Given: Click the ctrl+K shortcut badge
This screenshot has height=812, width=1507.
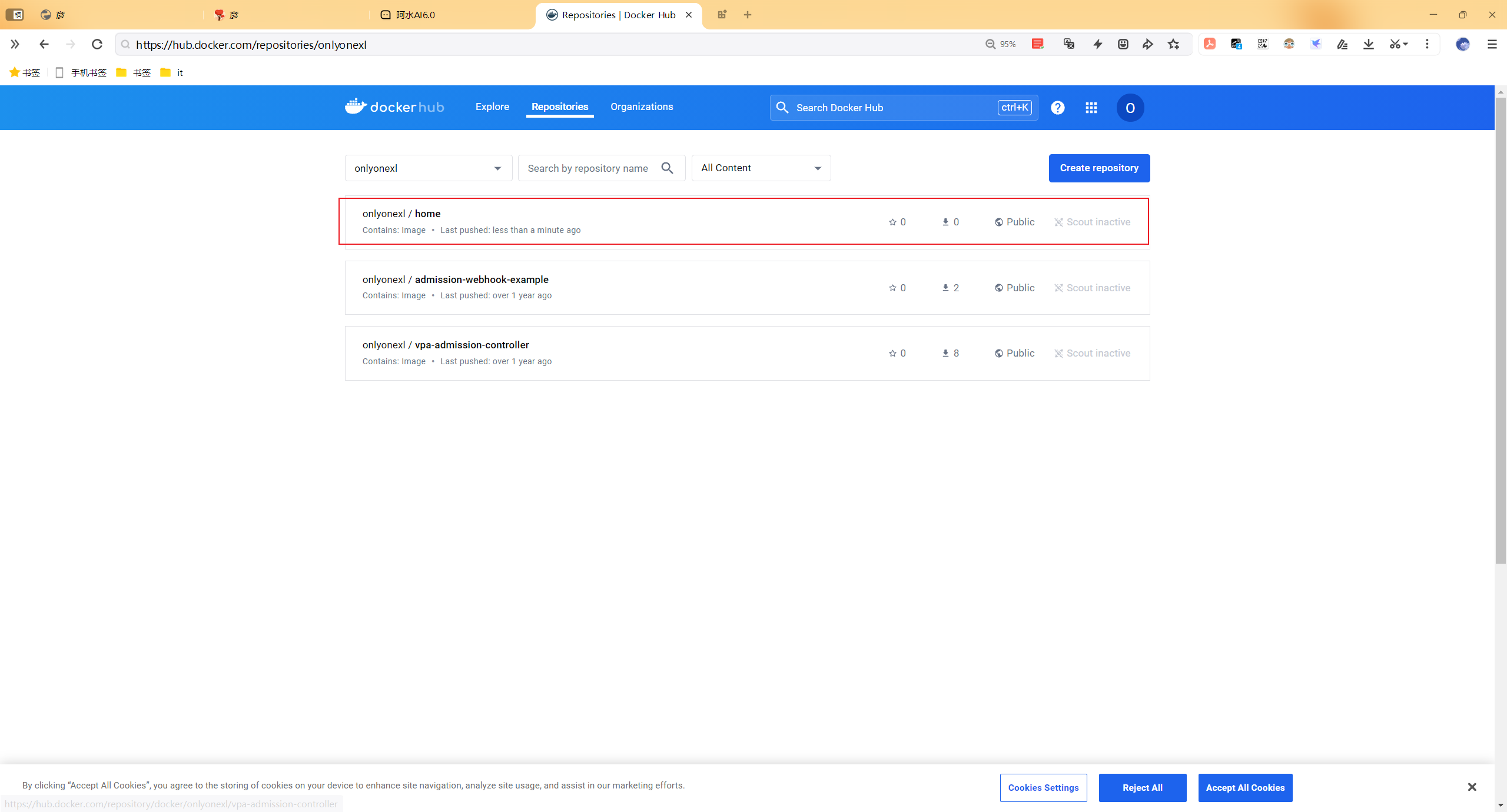Looking at the screenshot, I should click(x=1014, y=107).
